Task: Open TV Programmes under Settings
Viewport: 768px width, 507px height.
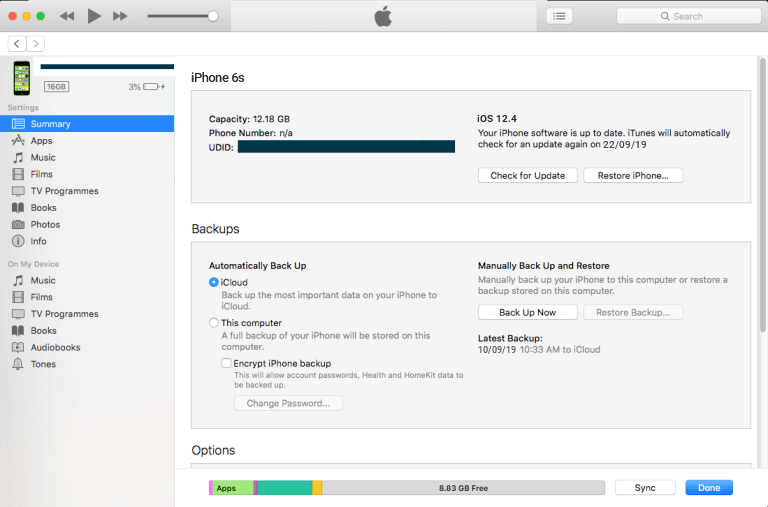Action: click(87, 191)
